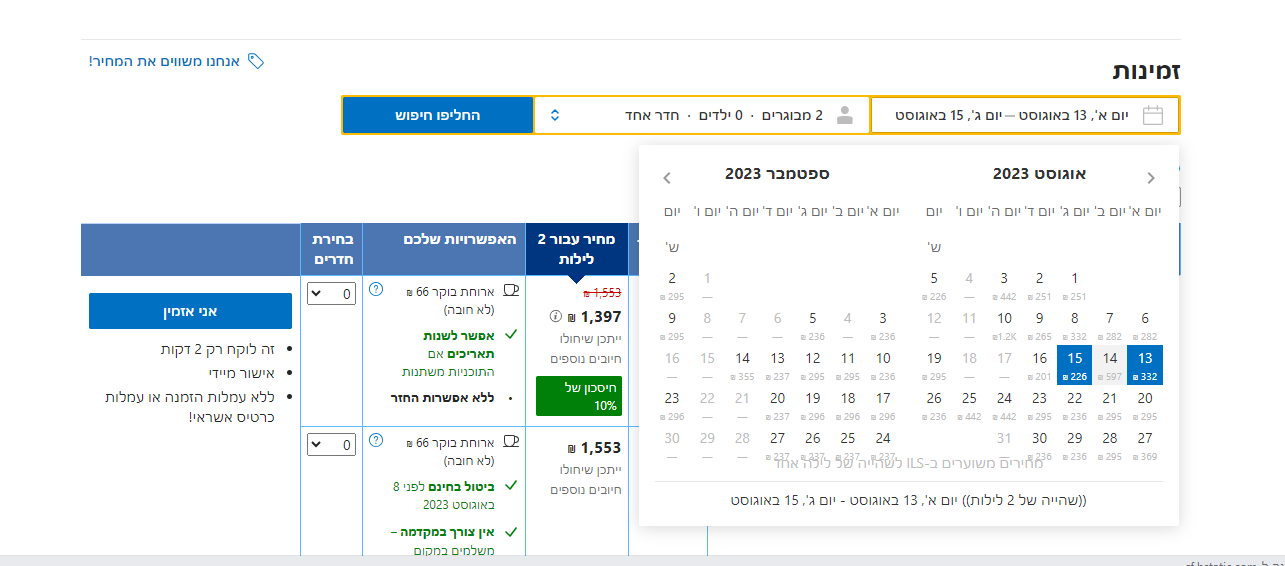This screenshot has height=566, width=1285.
Task: Select August 1 in the calendar
Action: (1075, 284)
